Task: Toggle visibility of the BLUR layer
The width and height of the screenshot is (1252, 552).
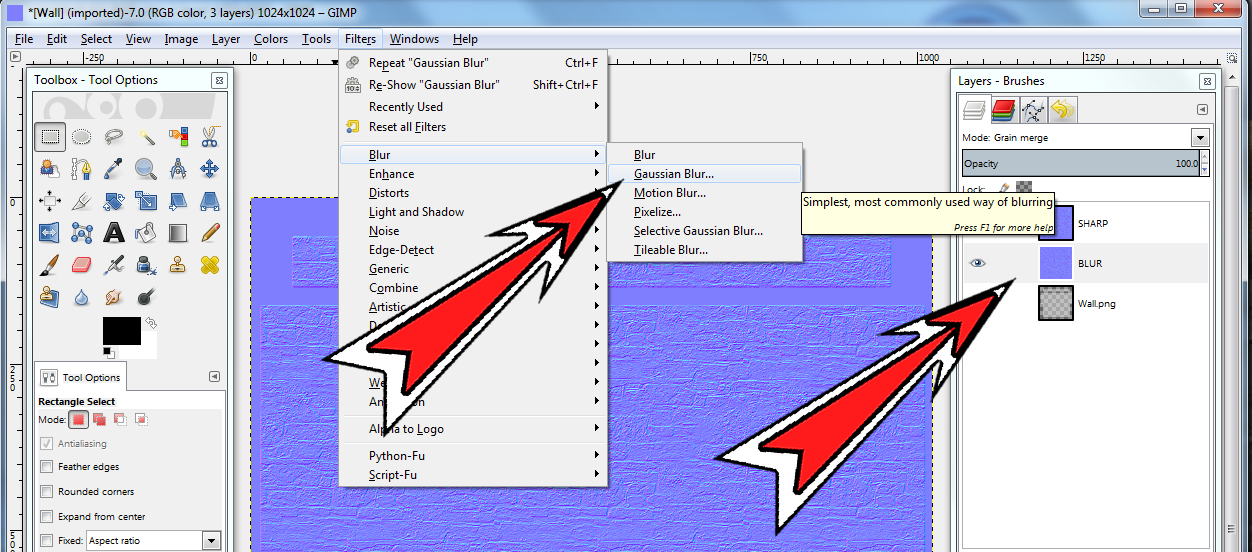Action: (x=979, y=263)
